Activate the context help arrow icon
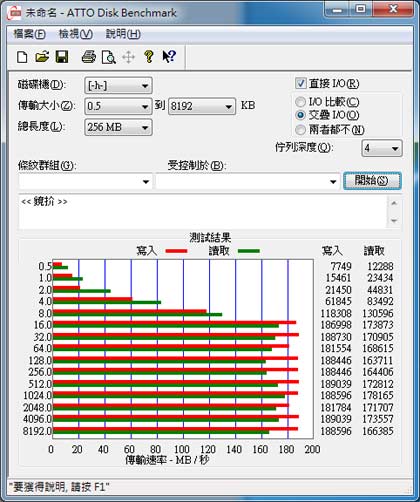This screenshot has height=502, width=420. (169, 57)
